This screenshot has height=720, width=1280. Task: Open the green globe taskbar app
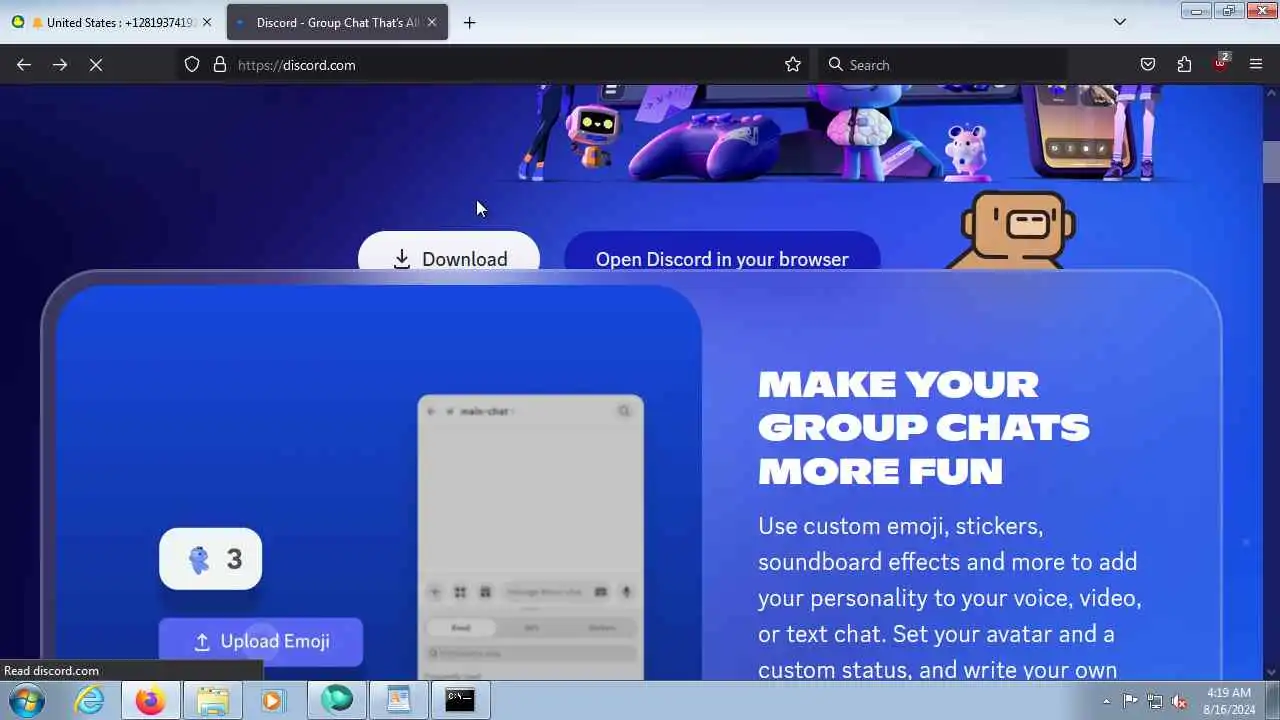[x=337, y=700]
